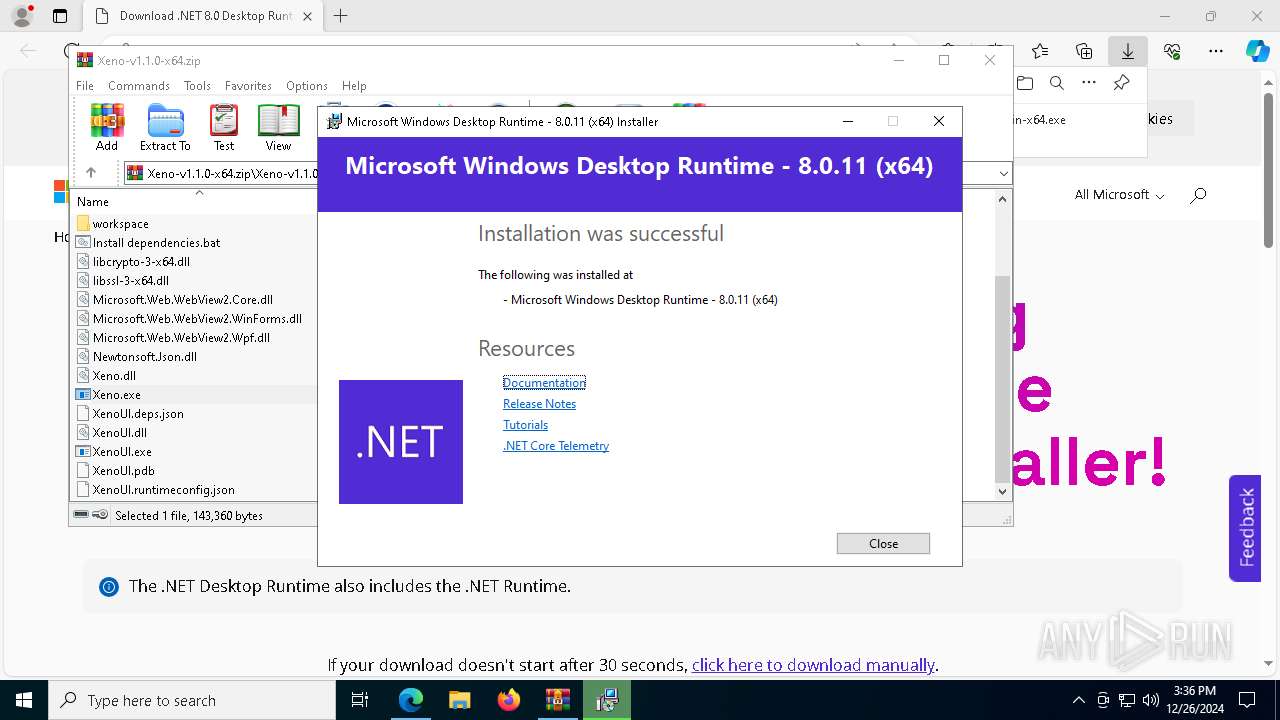Open the notification center icon

pos(1247,700)
